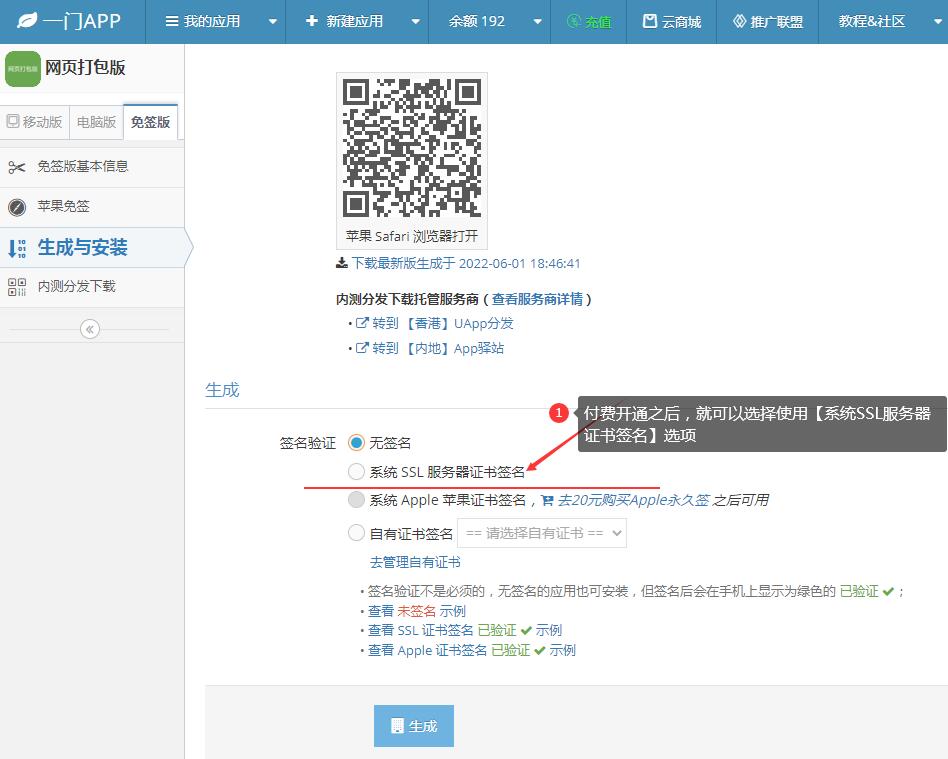The width and height of the screenshot is (948, 759).
Task: Expand the 新建应用 dropdown arrow
Action: click(415, 22)
